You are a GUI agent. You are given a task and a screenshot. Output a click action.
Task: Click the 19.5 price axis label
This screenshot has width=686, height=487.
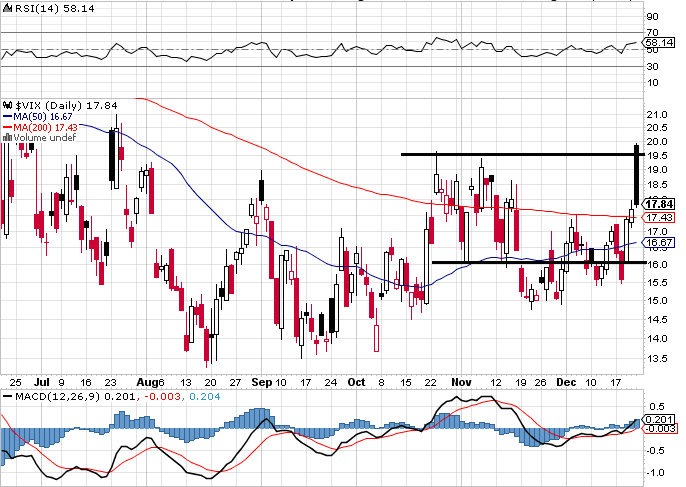pyautogui.click(x=657, y=156)
